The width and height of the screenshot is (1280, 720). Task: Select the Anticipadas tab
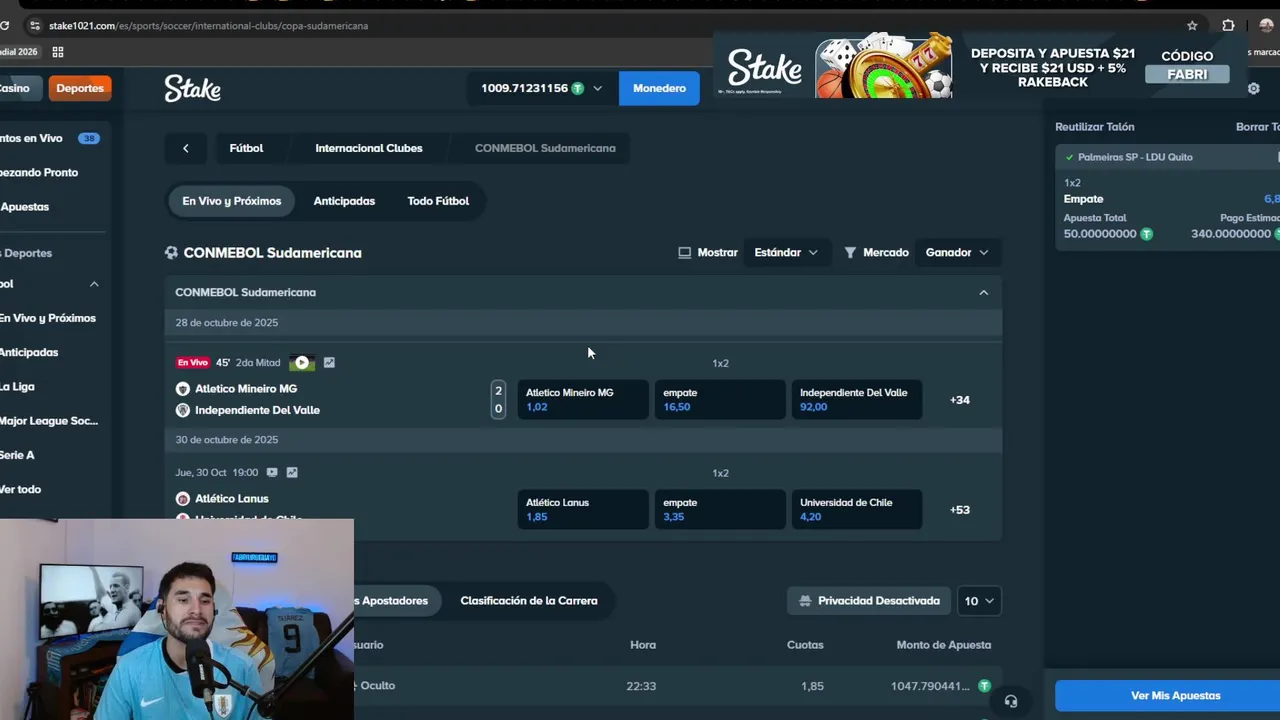pos(344,201)
